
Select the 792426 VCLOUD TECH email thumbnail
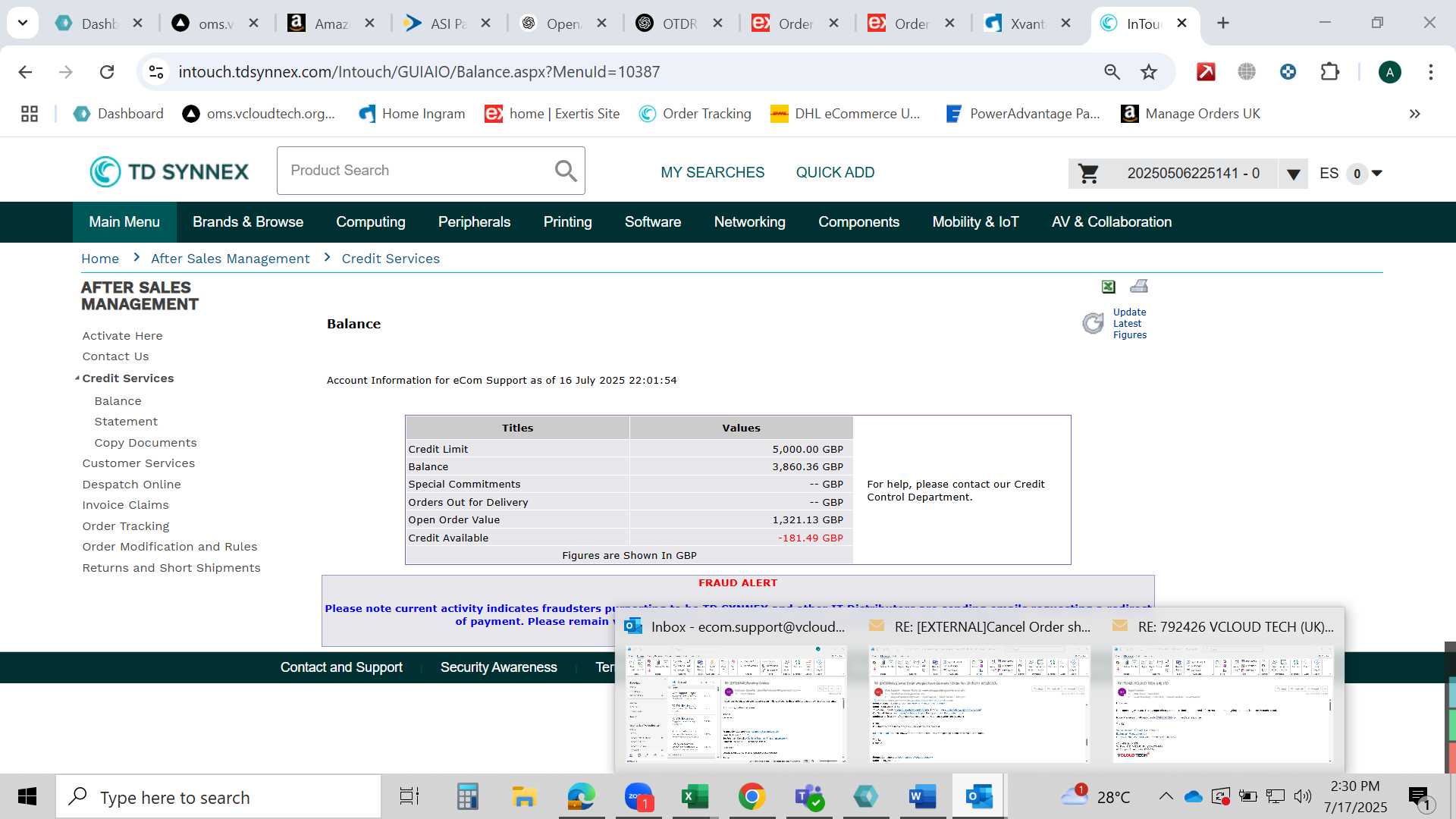pyautogui.click(x=1222, y=704)
